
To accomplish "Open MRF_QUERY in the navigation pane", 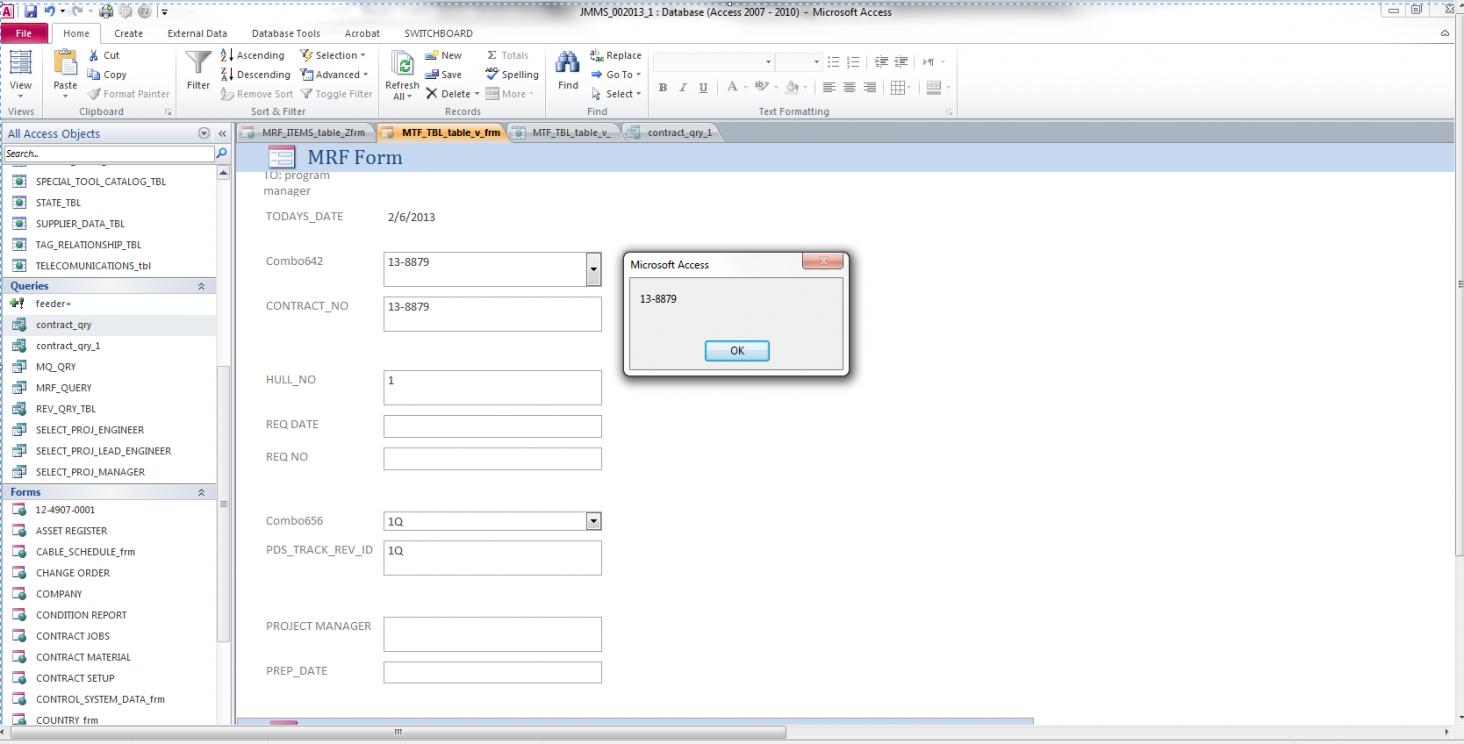I will click(x=63, y=388).
